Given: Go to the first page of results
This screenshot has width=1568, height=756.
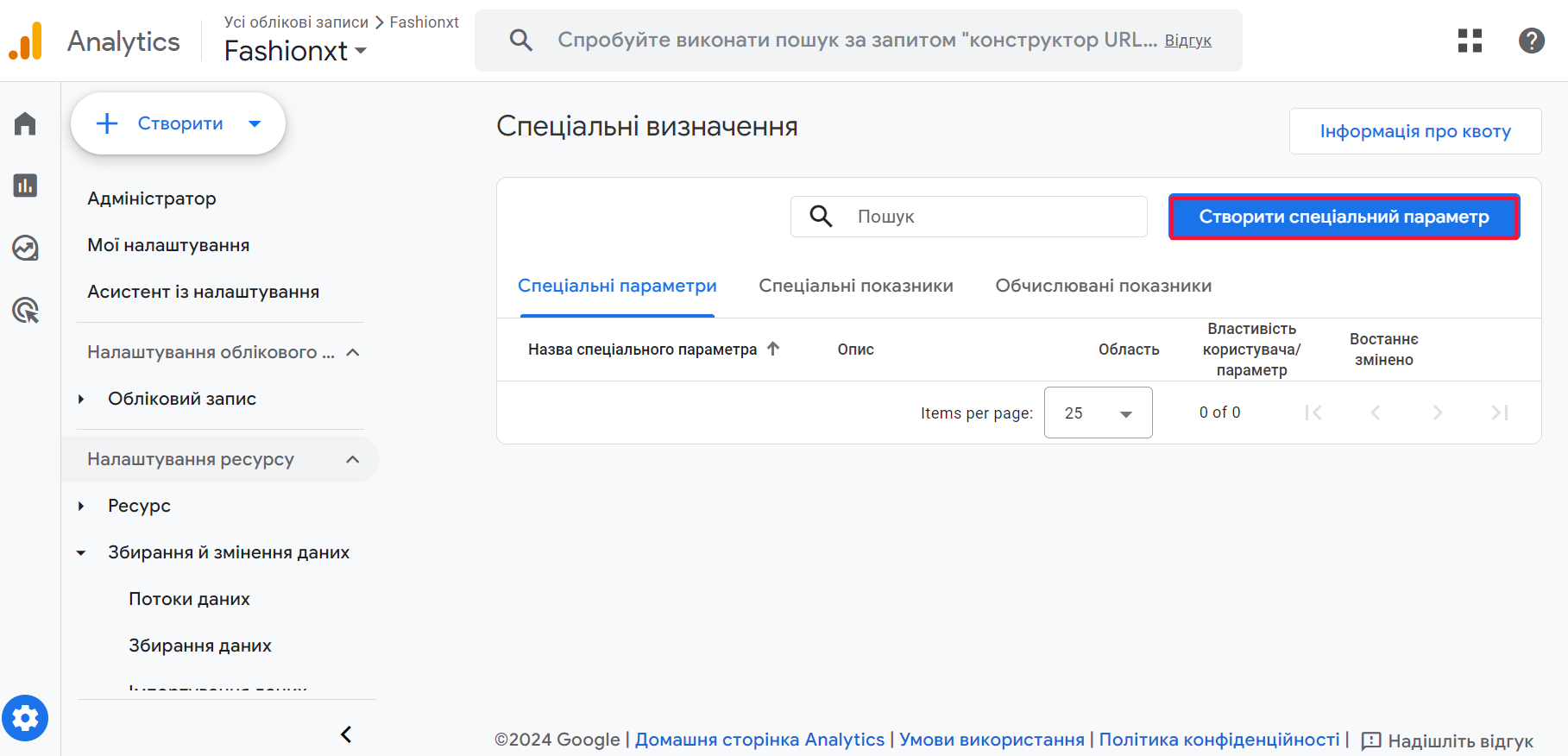Looking at the screenshot, I should point(1313,413).
